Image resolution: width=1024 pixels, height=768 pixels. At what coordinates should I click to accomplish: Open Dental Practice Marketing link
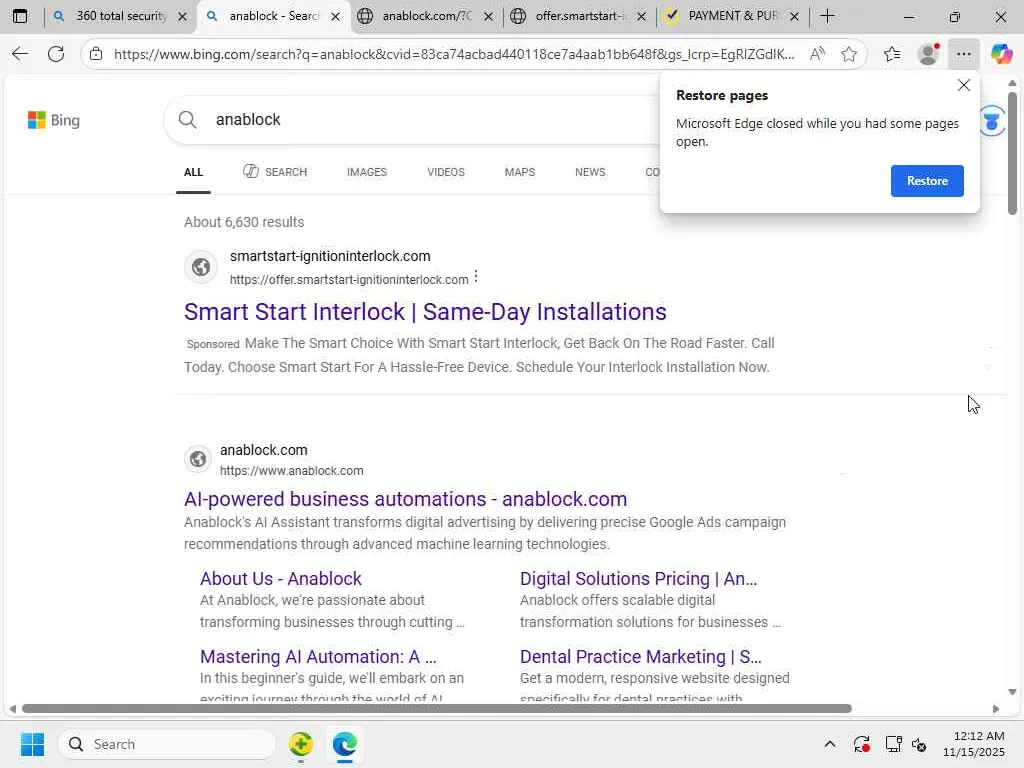[641, 656]
